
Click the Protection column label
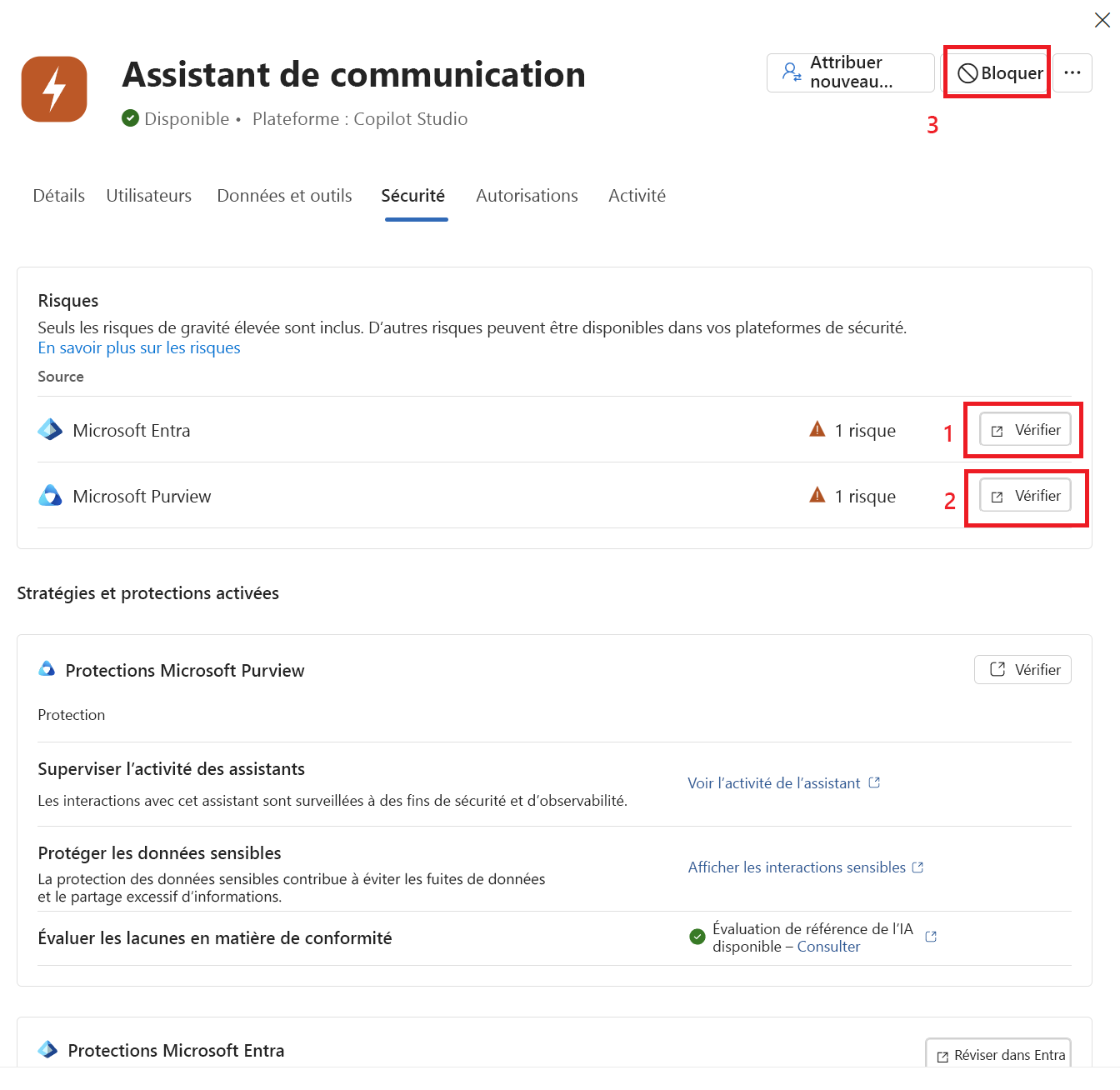[72, 715]
